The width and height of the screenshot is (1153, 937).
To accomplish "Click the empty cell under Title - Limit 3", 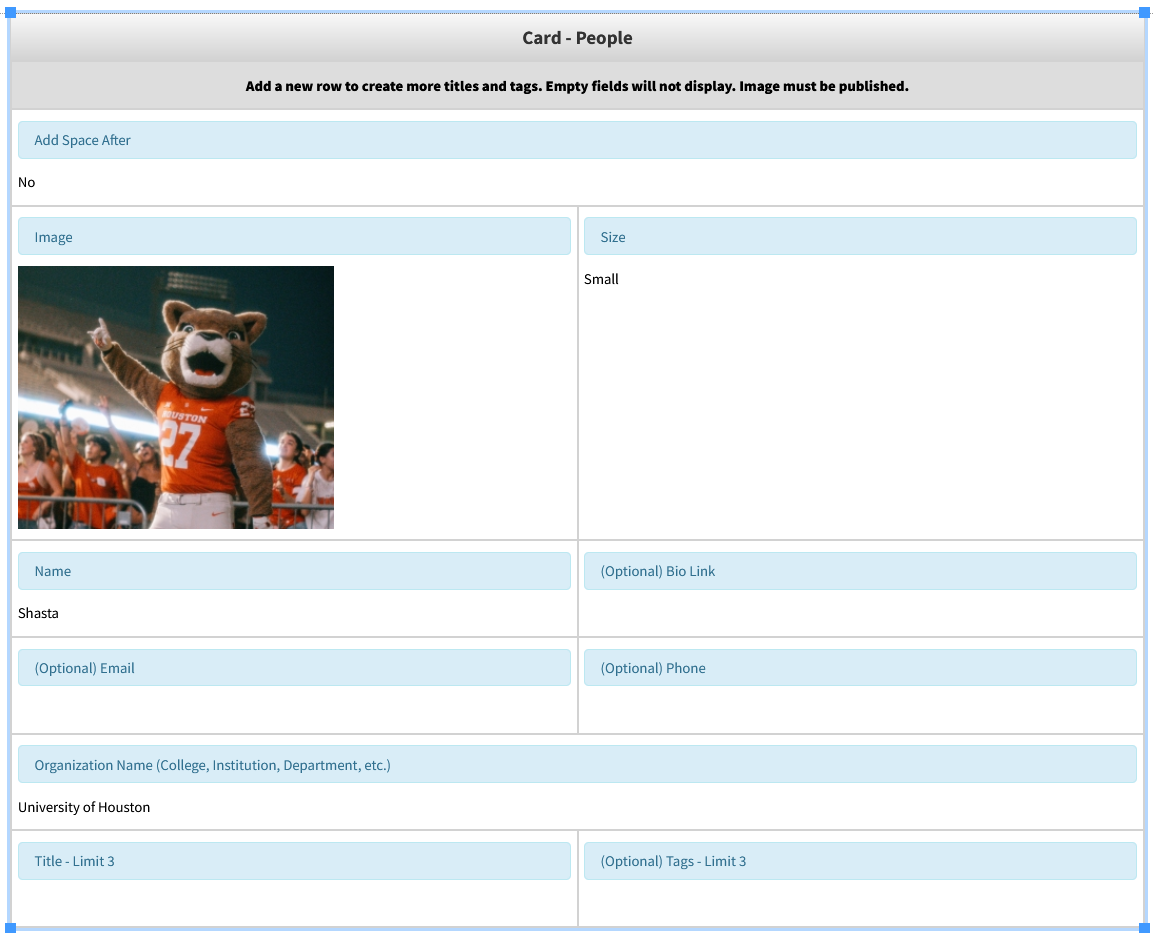I will point(294,903).
